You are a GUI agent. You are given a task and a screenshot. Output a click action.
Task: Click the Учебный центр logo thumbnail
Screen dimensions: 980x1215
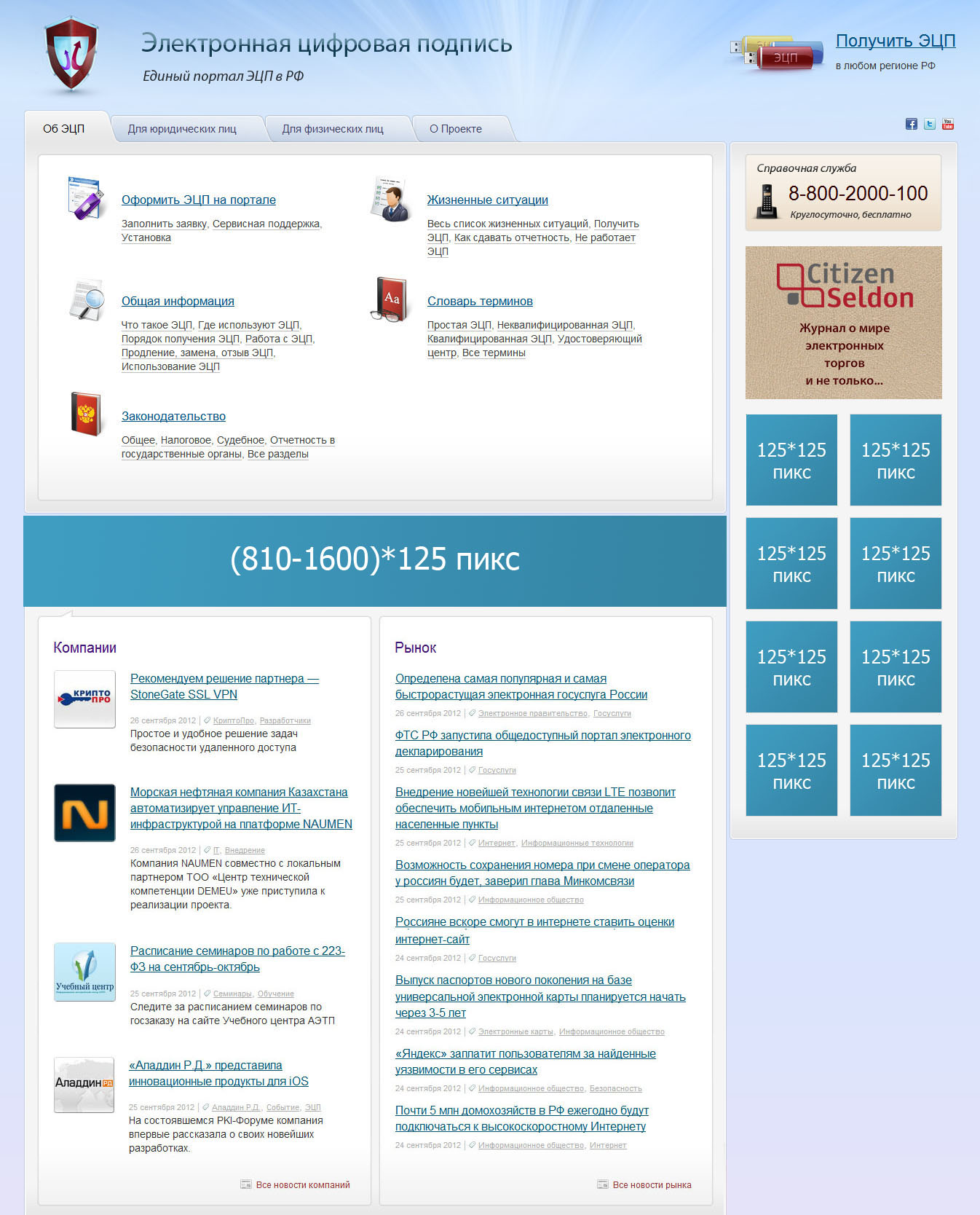pos(84,972)
